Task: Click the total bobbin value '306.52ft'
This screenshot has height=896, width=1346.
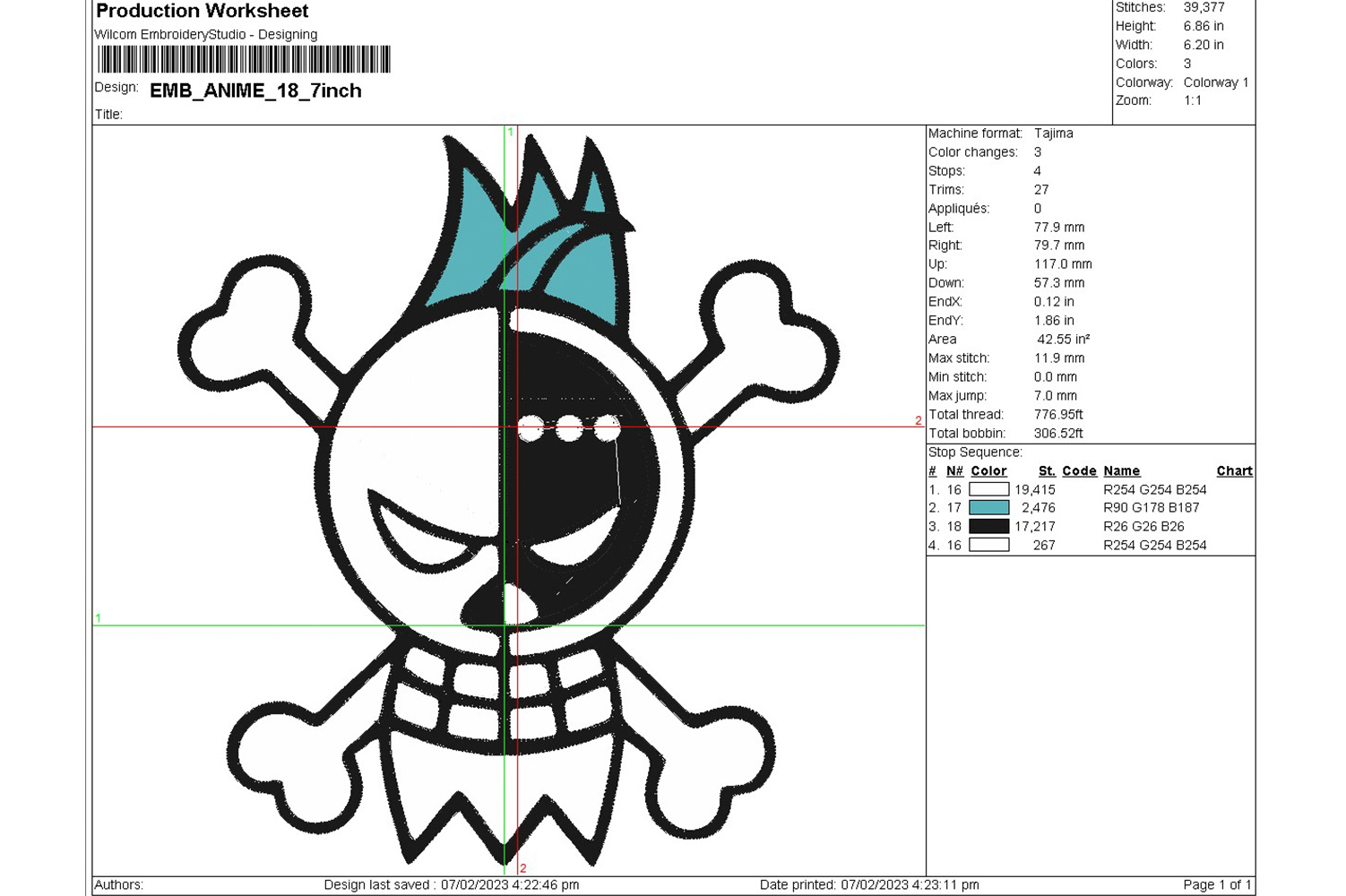Action: (1058, 434)
